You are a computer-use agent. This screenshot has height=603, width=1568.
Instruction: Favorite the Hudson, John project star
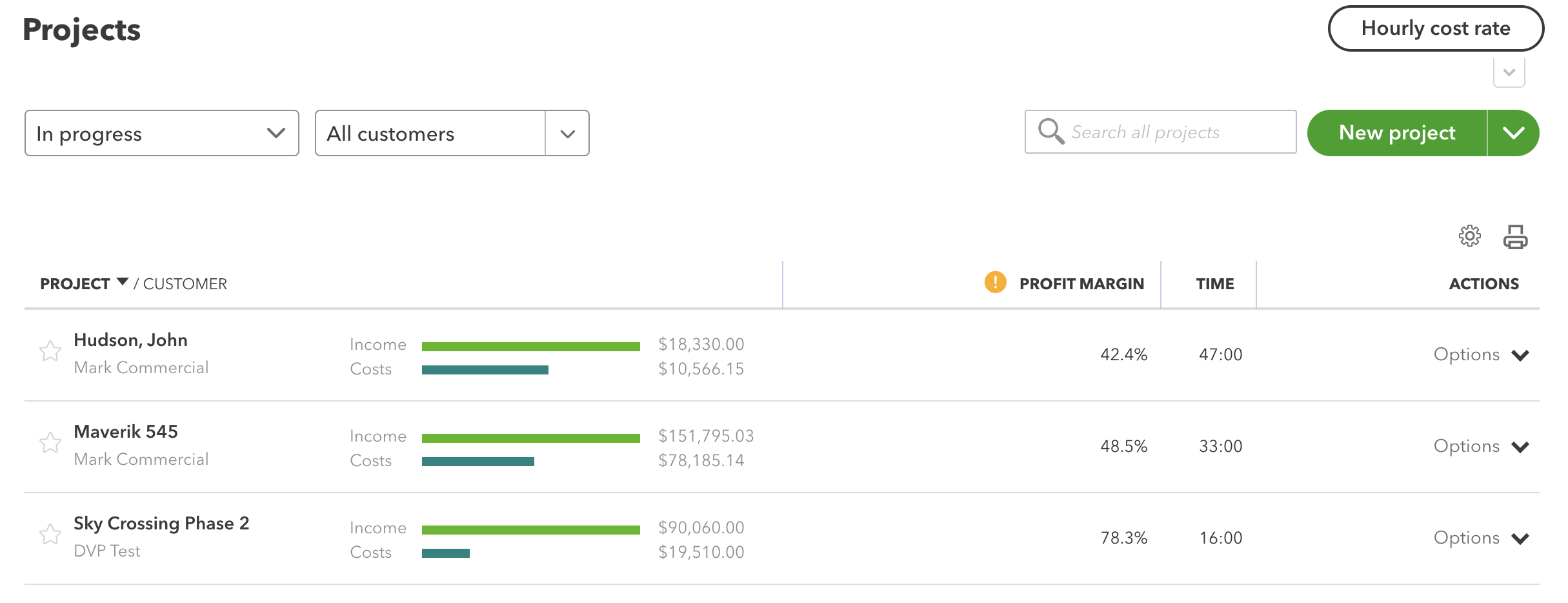[x=50, y=351]
